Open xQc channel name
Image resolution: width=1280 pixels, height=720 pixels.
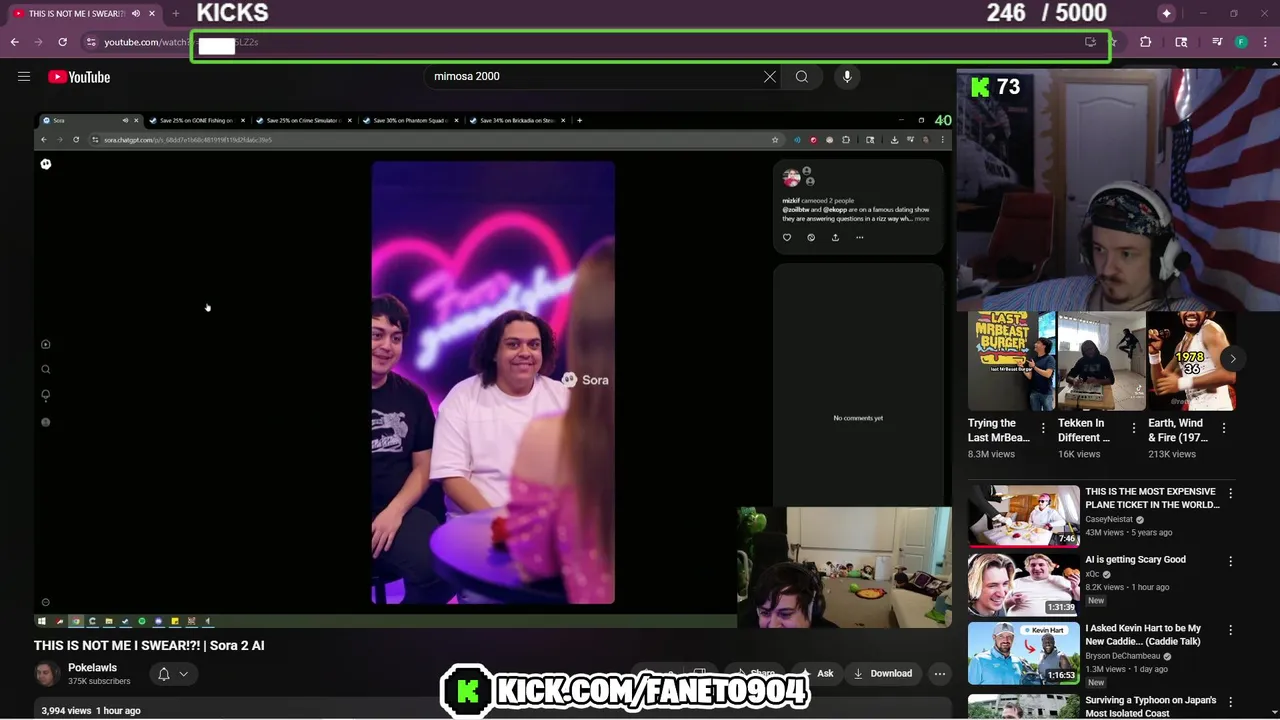(x=1092, y=574)
